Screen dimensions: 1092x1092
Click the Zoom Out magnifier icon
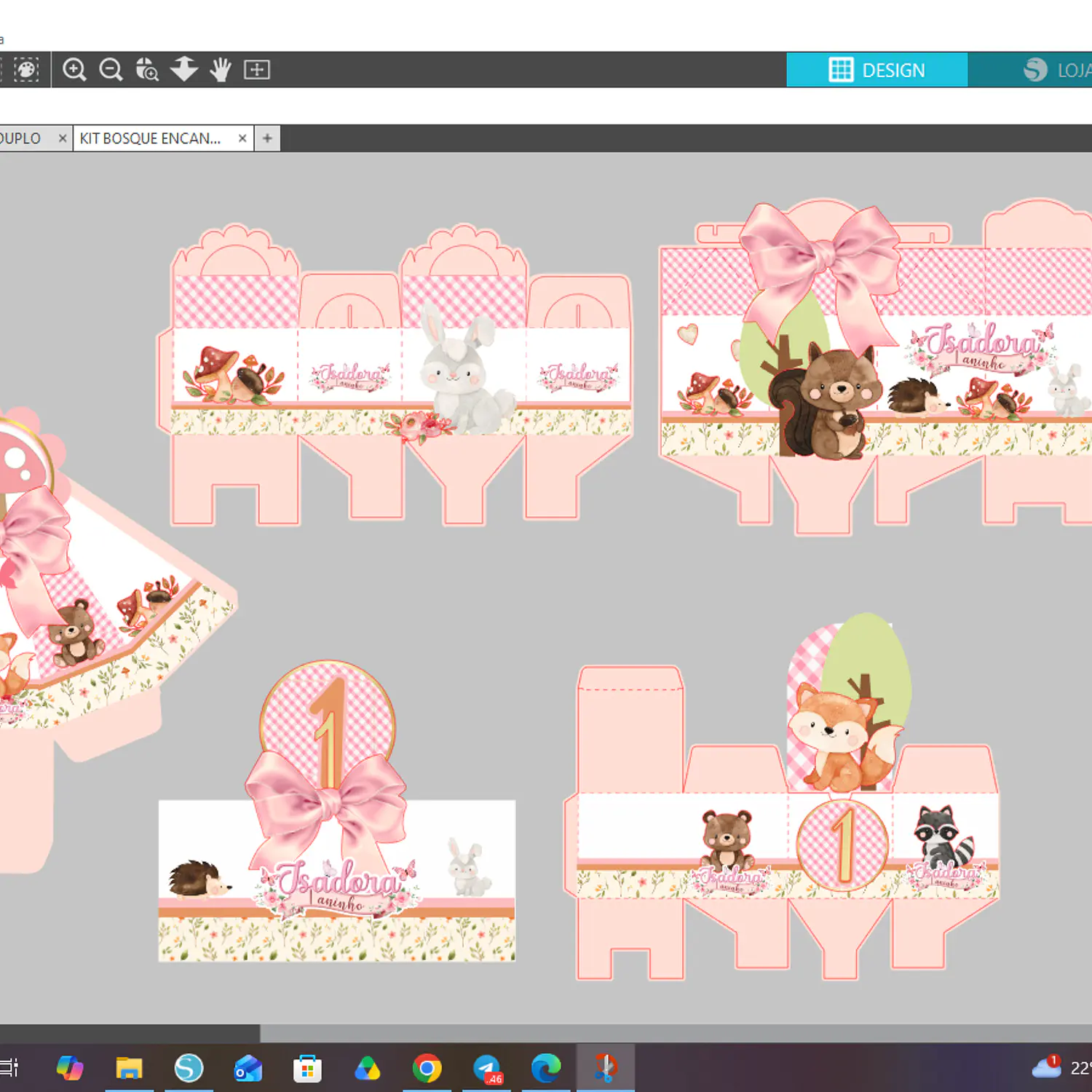pos(111,70)
